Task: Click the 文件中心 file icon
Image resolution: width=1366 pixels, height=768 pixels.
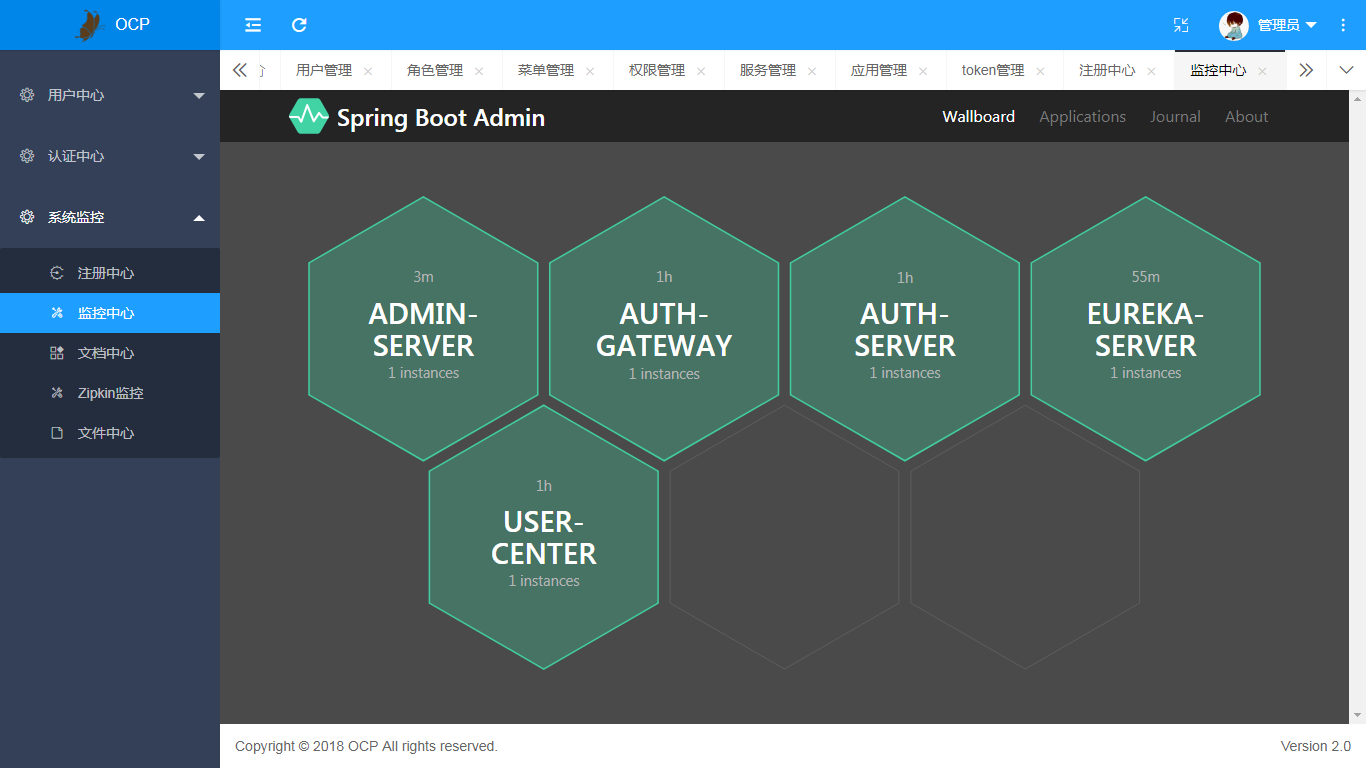Action: click(x=57, y=433)
